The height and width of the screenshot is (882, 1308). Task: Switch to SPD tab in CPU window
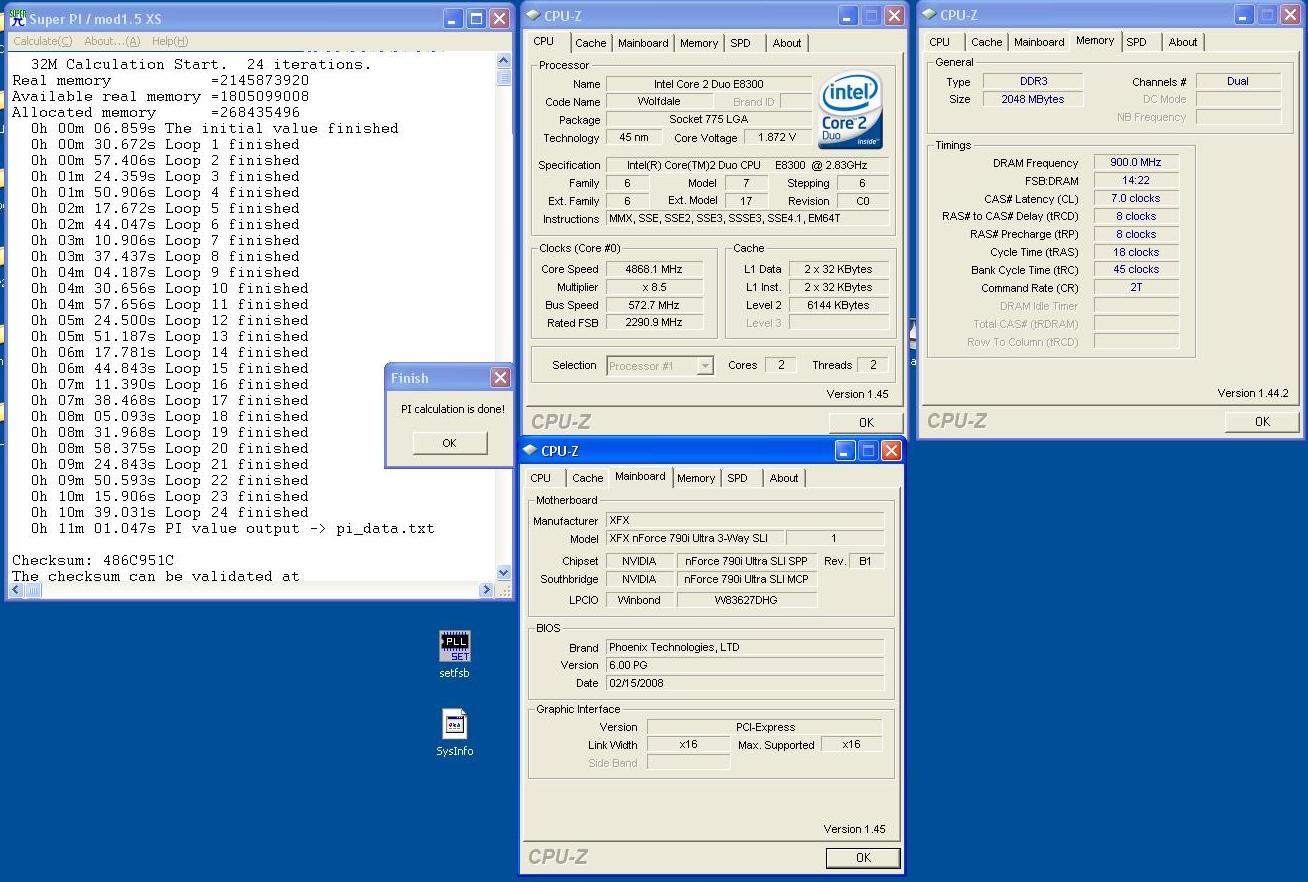[x=740, y=43]
